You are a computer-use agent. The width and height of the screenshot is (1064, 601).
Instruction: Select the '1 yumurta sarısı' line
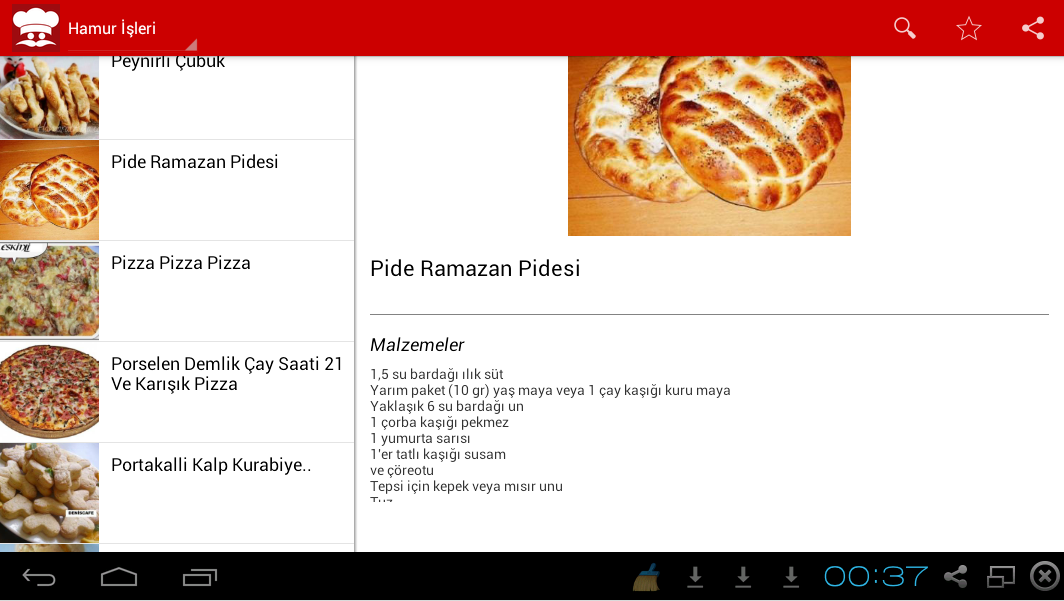coord(420,438)
